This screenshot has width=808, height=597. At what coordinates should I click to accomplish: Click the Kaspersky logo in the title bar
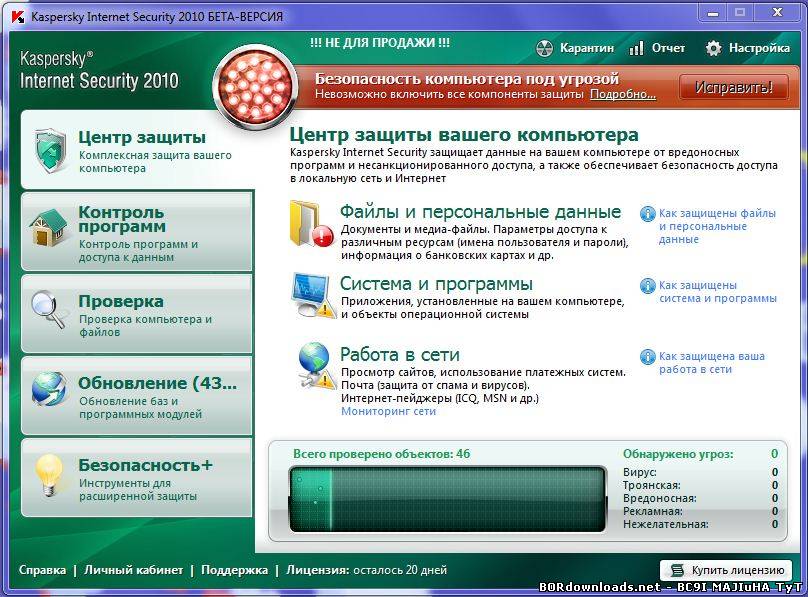pos(18,16)
